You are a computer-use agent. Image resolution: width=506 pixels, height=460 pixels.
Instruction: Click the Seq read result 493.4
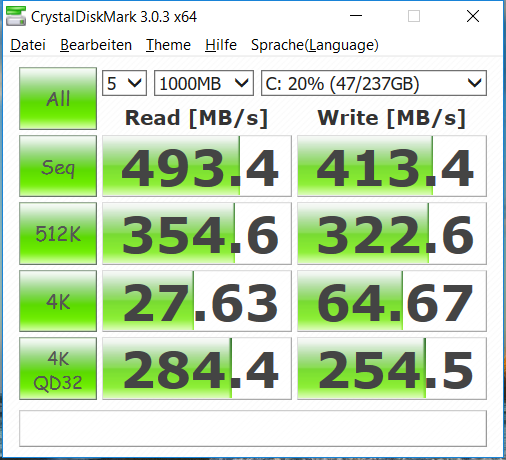coord(197,166)
